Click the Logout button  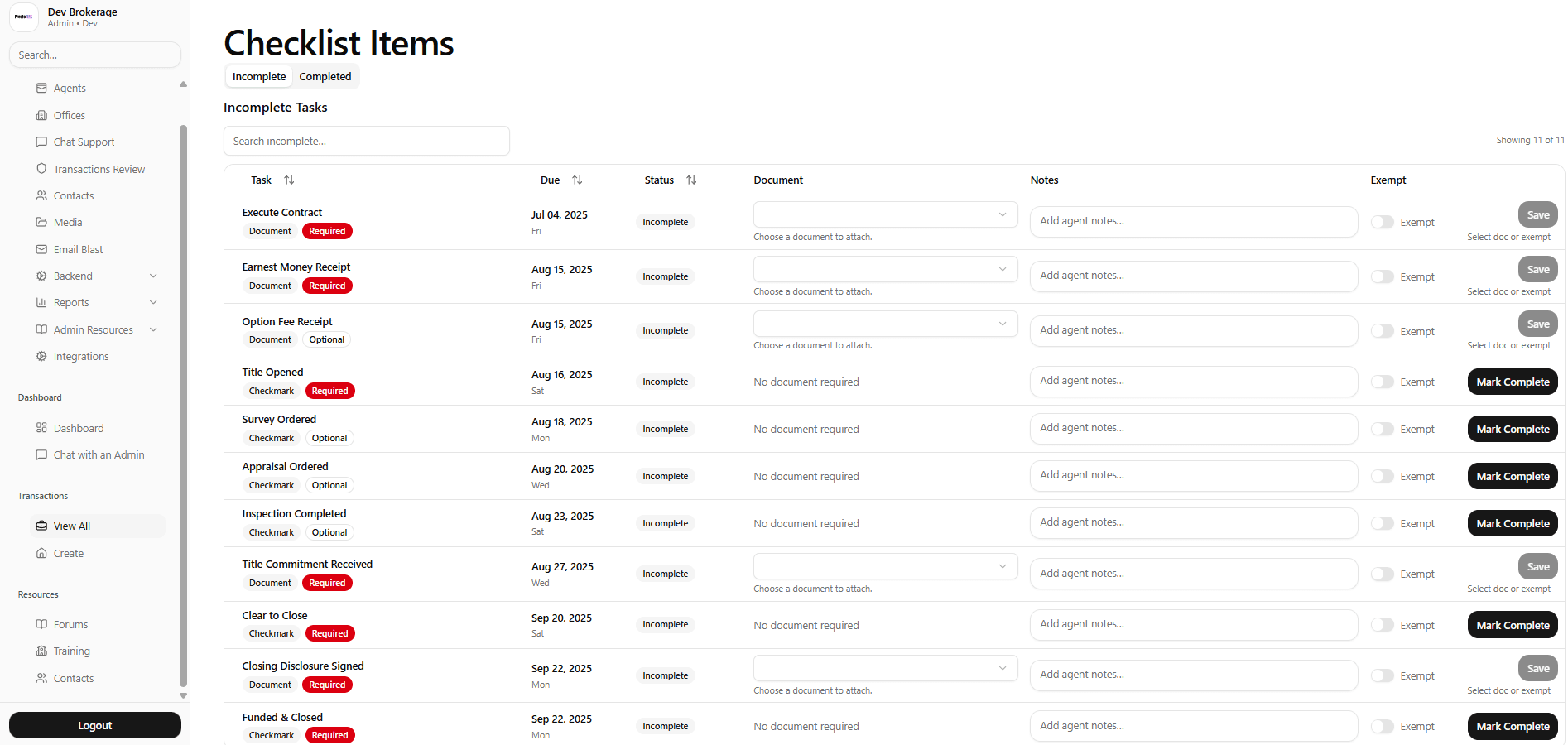94,724
